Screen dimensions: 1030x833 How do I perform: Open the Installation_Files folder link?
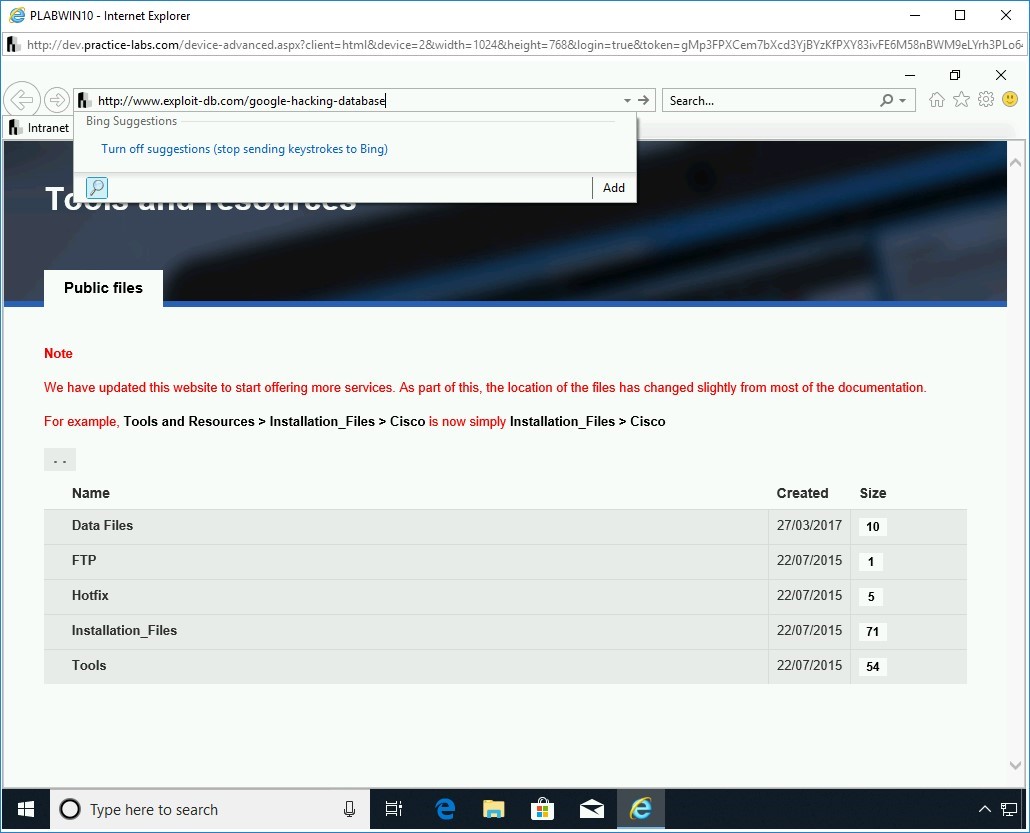pos(124,630)
